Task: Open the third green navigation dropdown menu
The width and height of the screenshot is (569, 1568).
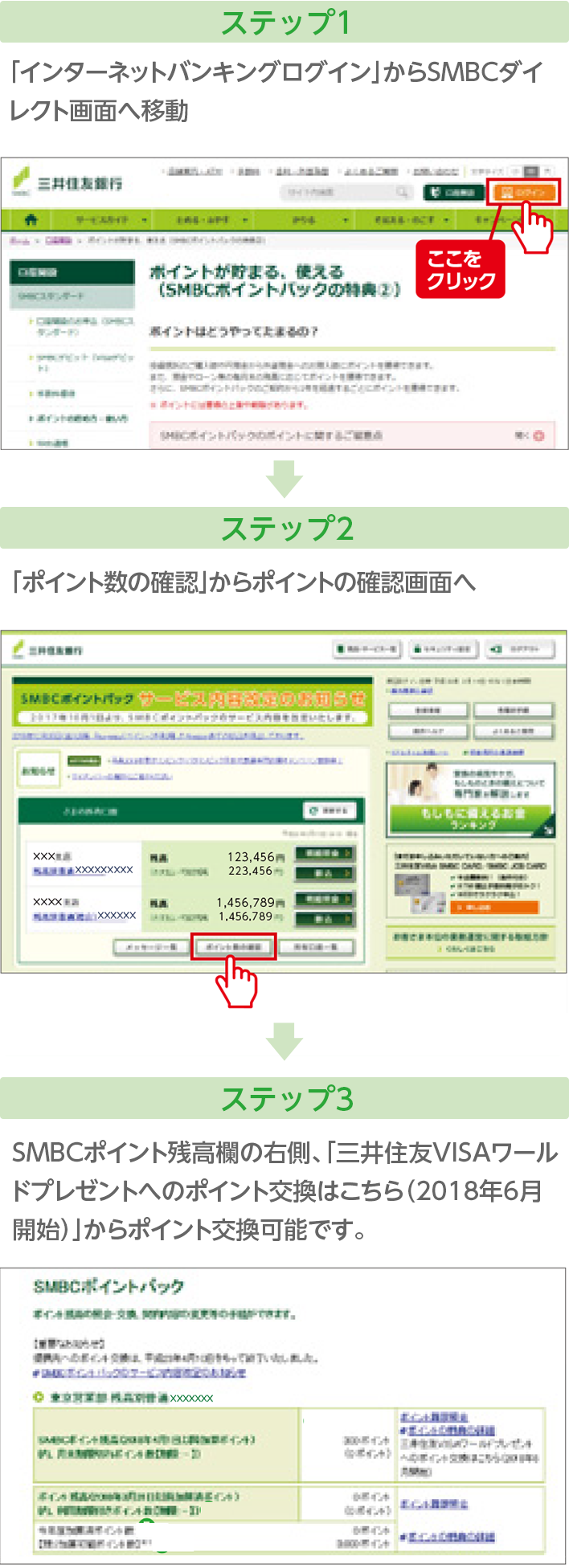Action: tap(313, 219)
